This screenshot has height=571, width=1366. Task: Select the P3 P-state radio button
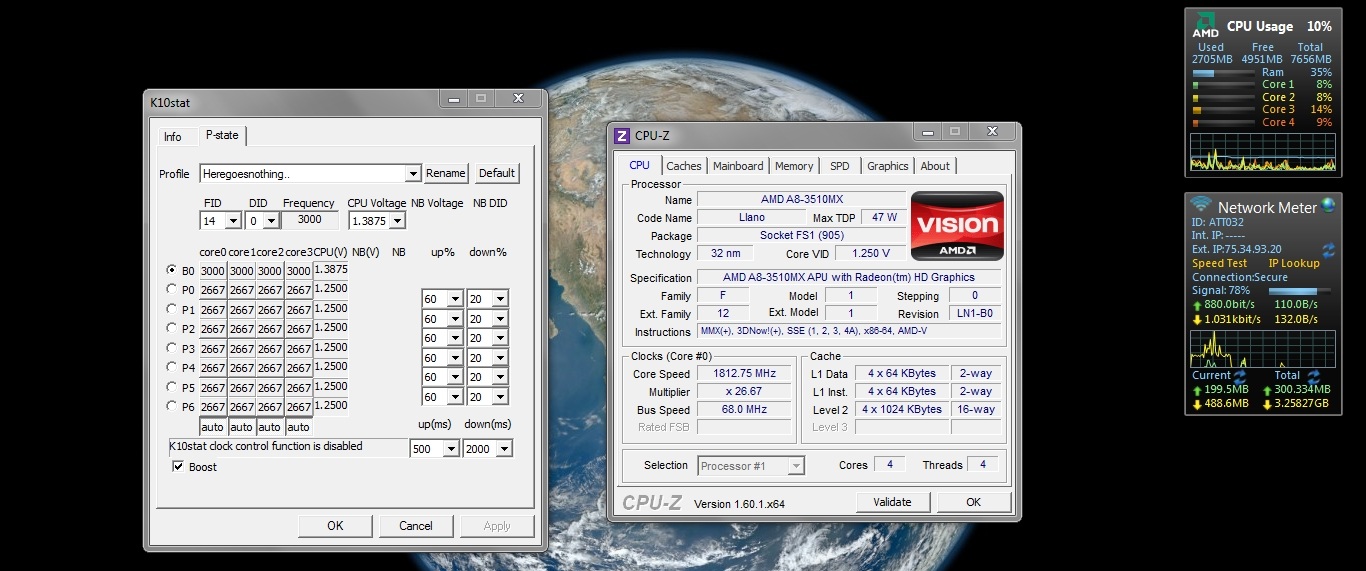pos(172,348)
